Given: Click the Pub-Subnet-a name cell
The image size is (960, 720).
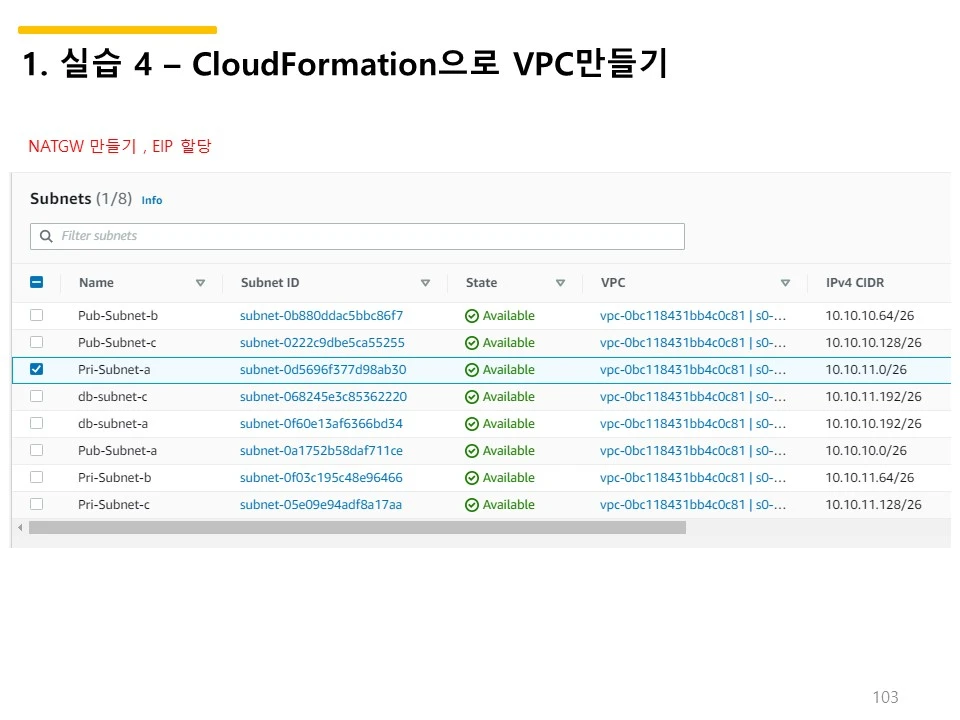Looking at the screenshot, I should (117, 451).
